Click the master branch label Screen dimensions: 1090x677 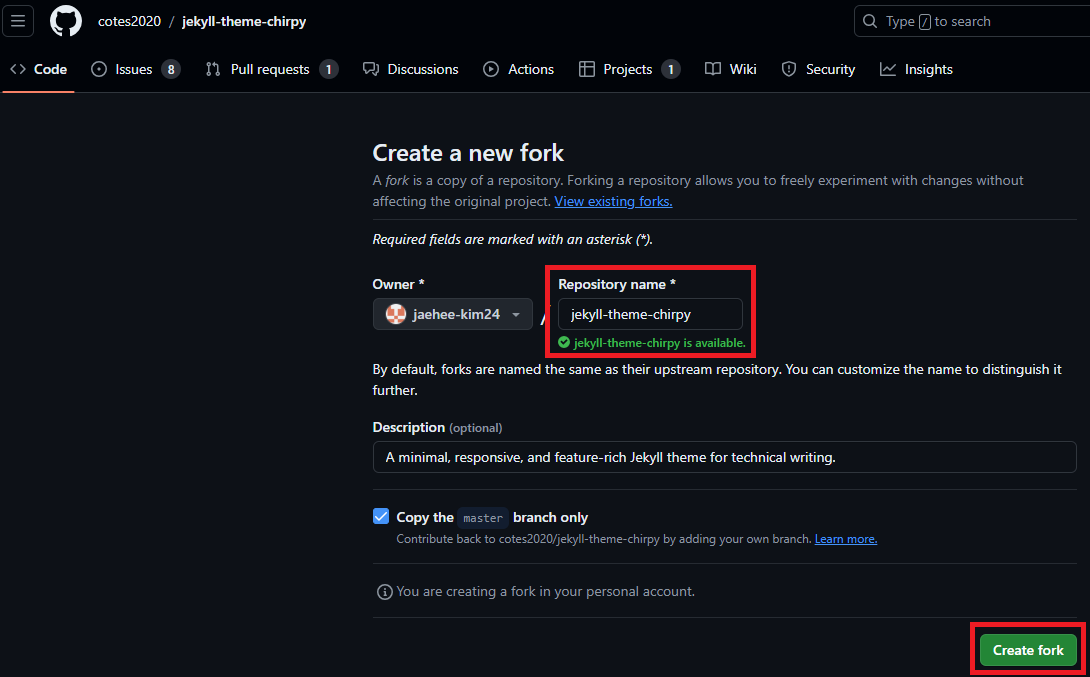pos(483,518)
